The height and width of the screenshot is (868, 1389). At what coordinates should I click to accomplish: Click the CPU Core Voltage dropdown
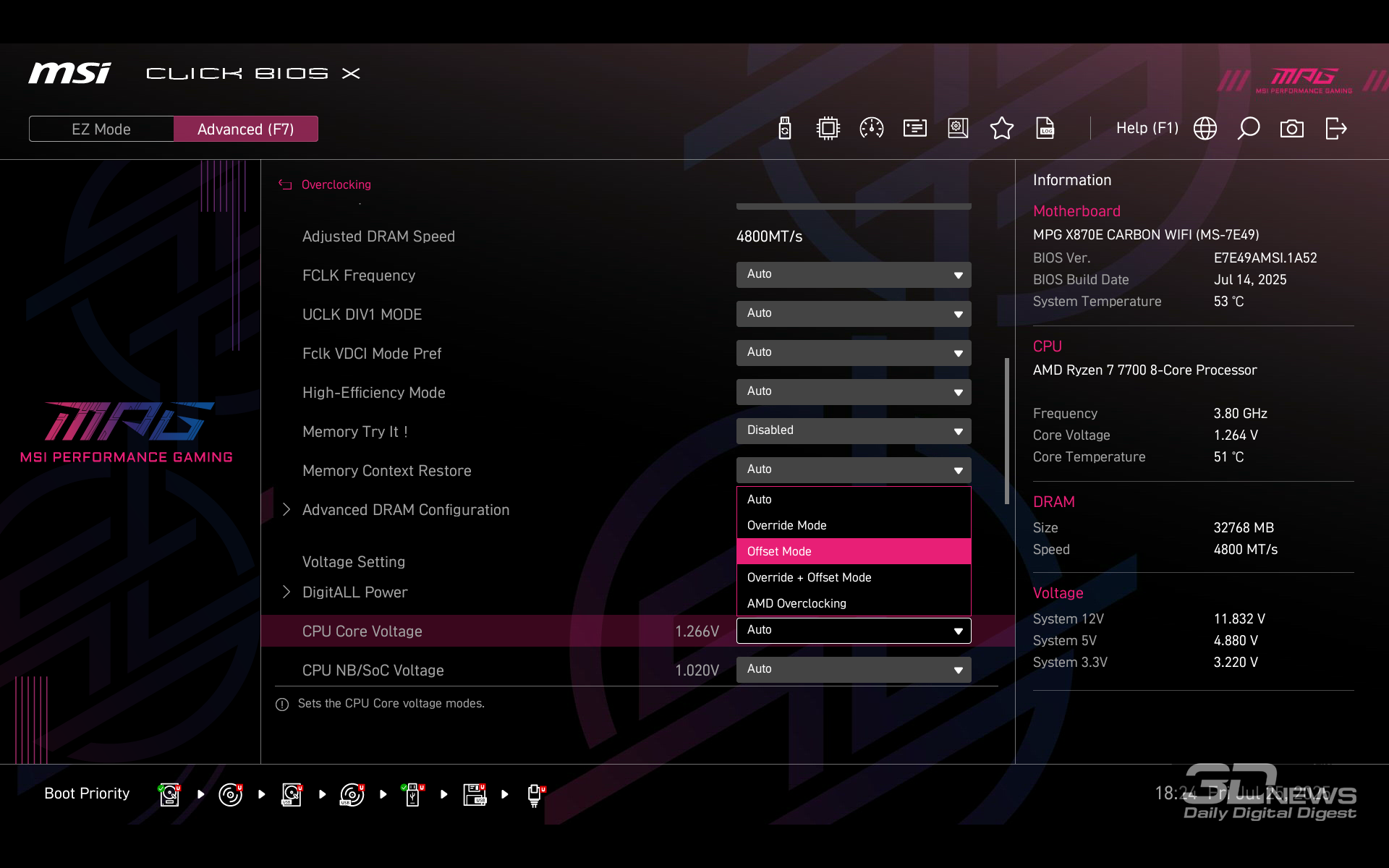click(854, 631)
